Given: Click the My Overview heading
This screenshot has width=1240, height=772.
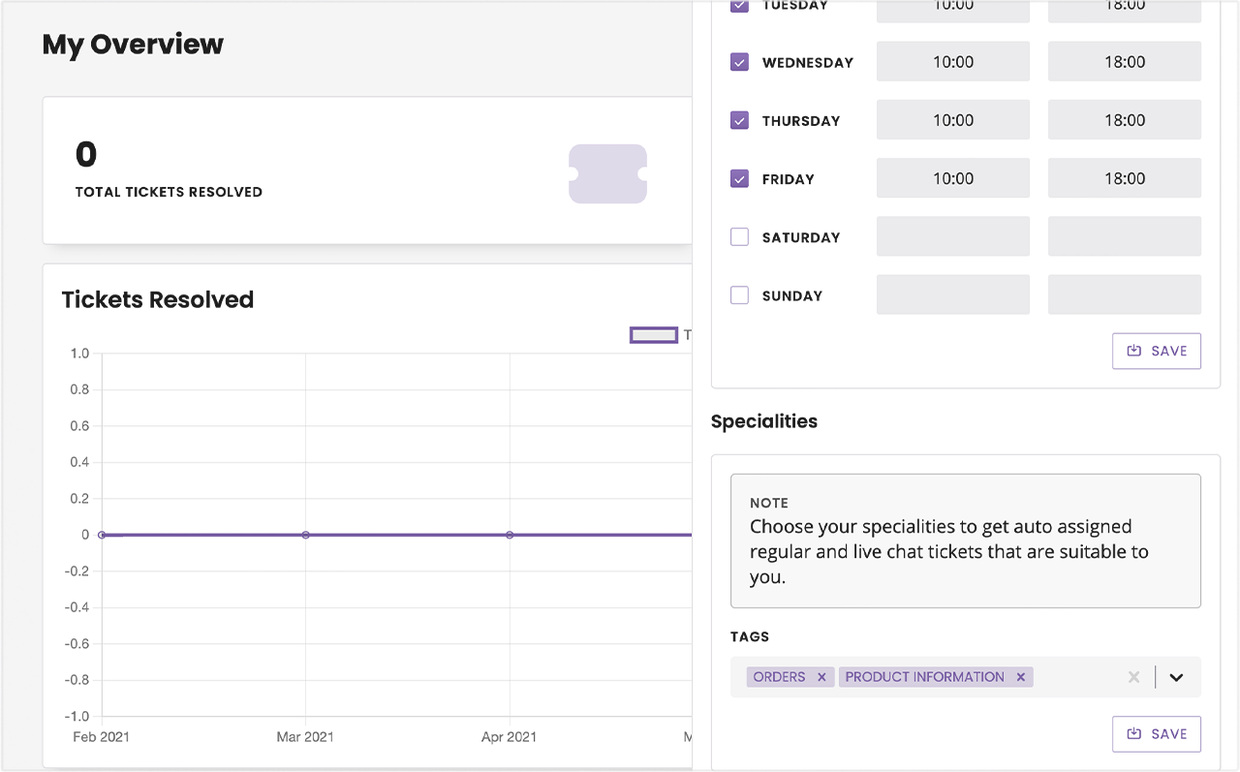Looking at the screenshot, I should (133, 44).
